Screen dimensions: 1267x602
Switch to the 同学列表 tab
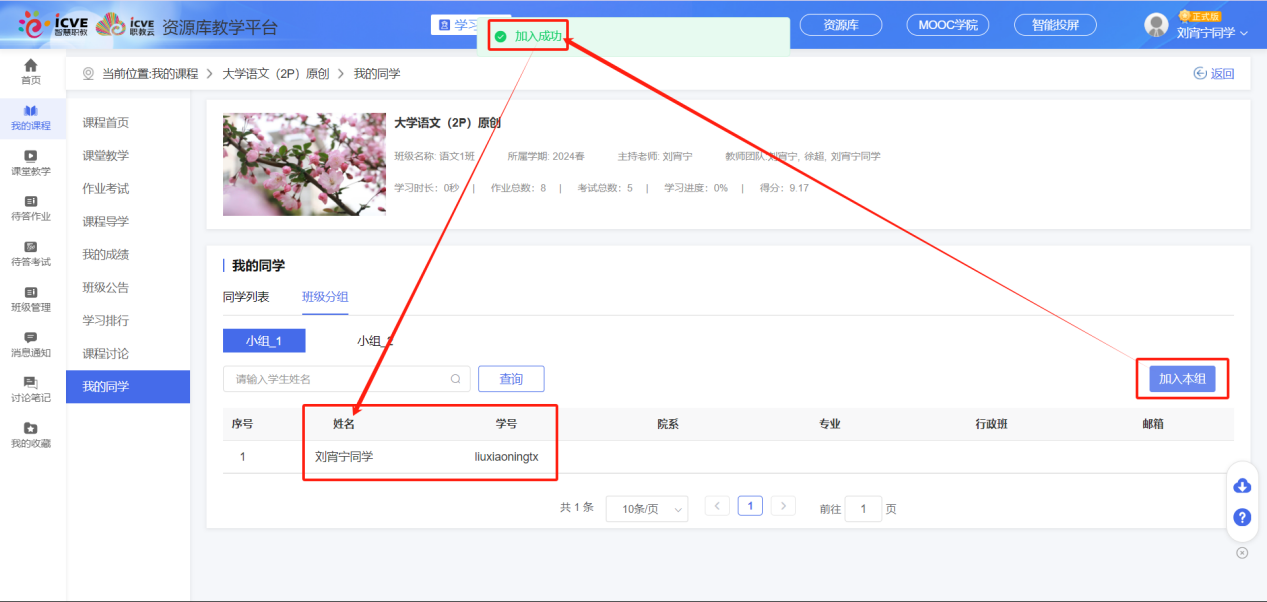coord(246,297)
